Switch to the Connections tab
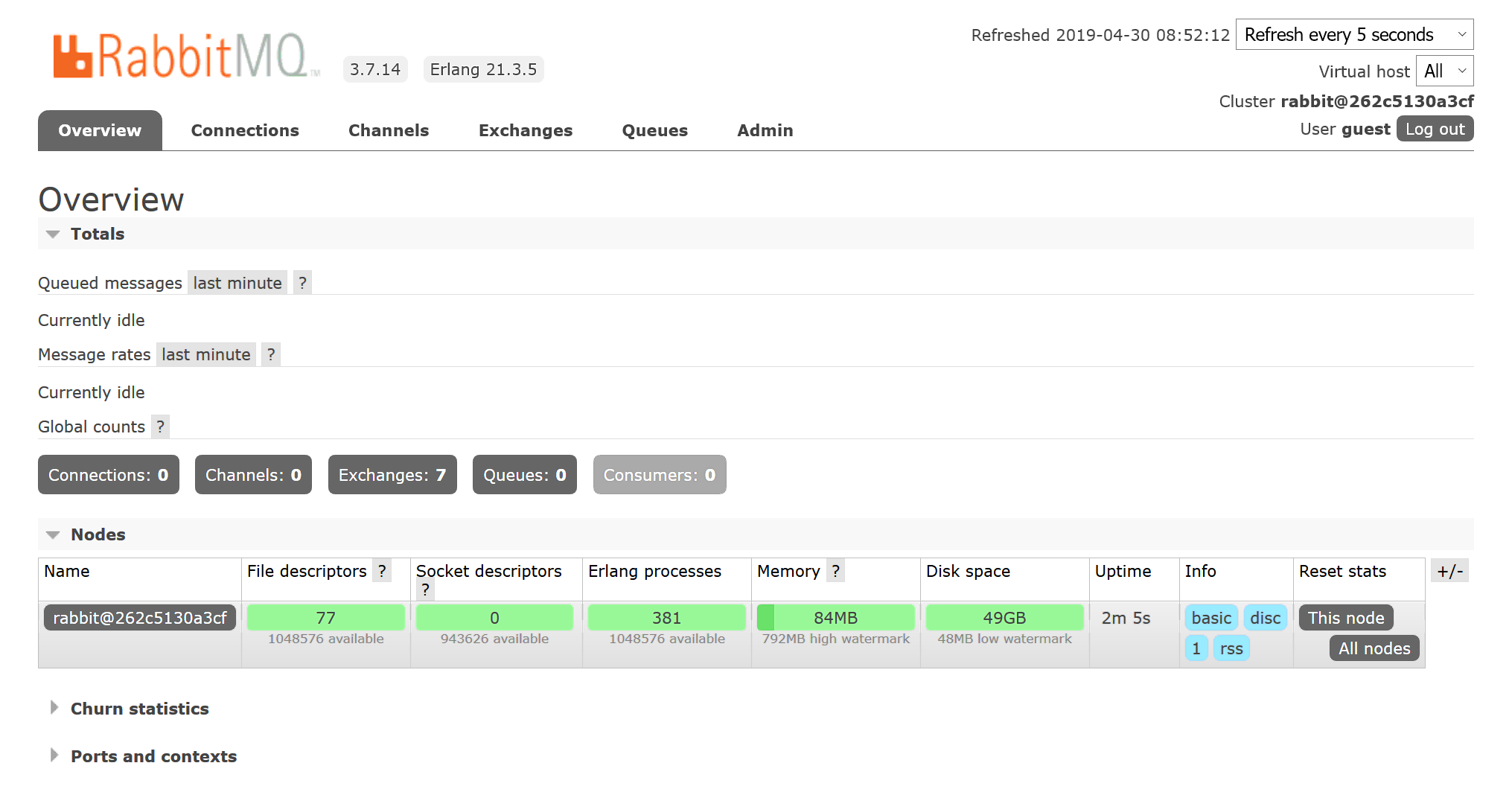 [245, 130]
